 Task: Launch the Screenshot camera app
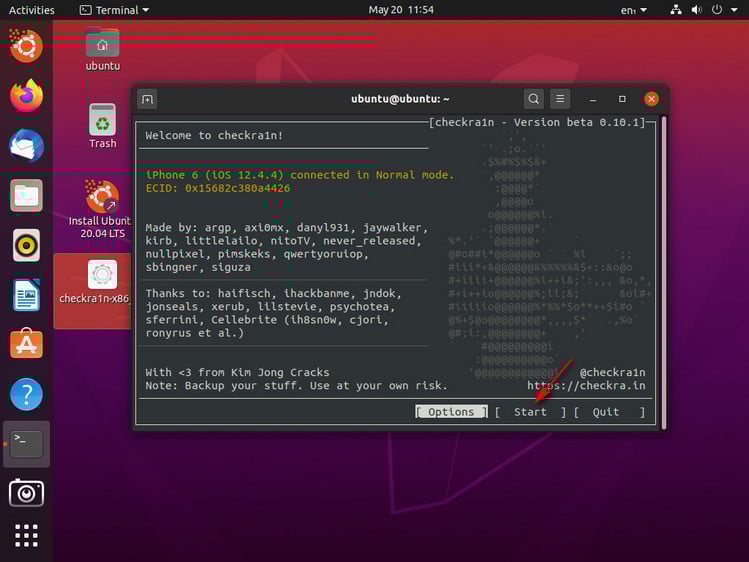pyautogui.click(x=26, y=492)
